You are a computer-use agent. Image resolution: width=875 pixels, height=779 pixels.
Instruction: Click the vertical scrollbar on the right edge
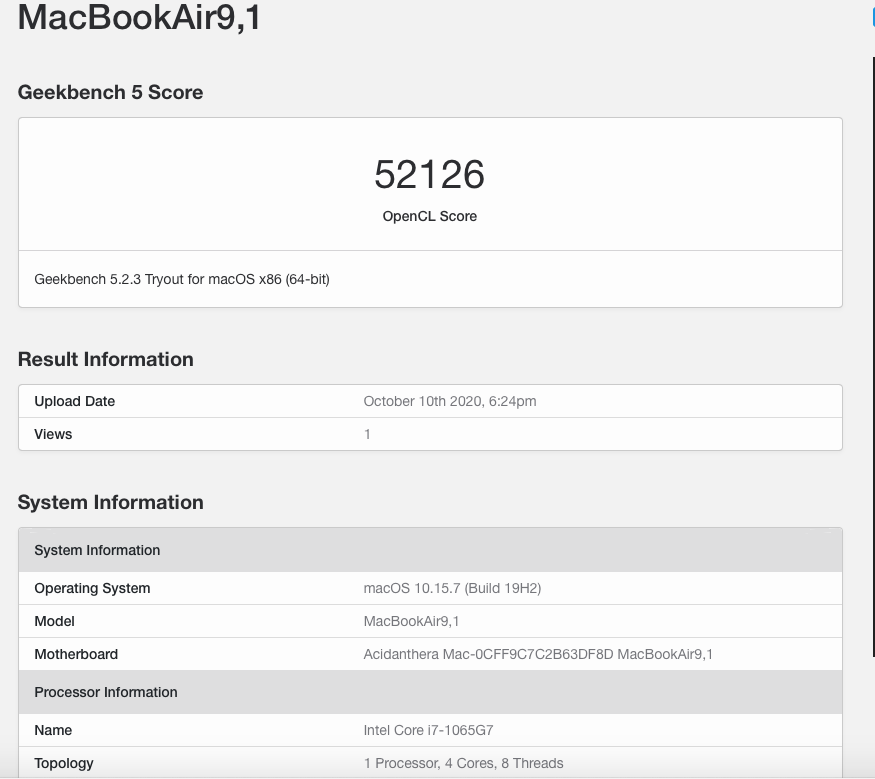click(x=873, y=357)
